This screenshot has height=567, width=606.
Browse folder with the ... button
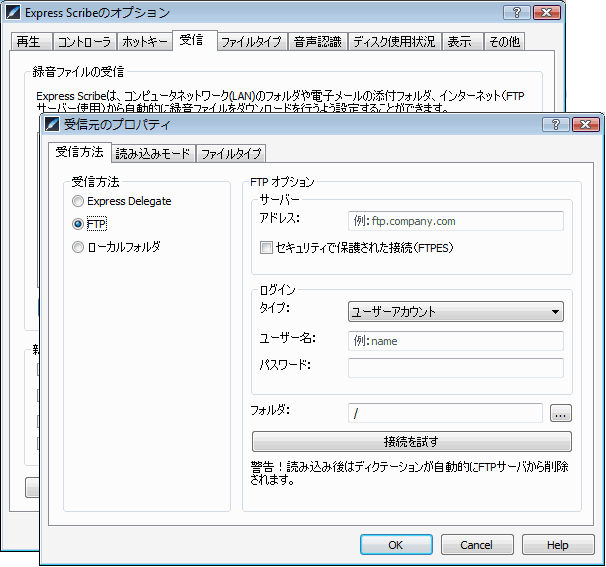tap(560, 413)
